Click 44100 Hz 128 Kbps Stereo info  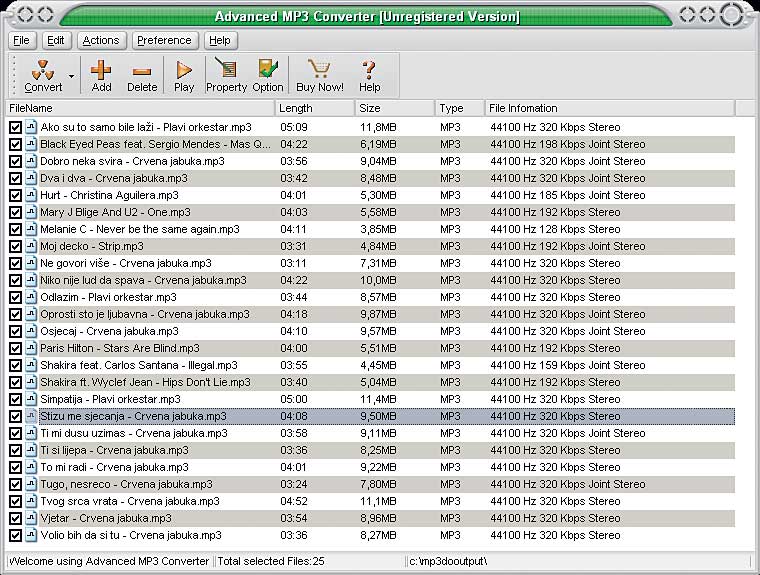(555, 229)
